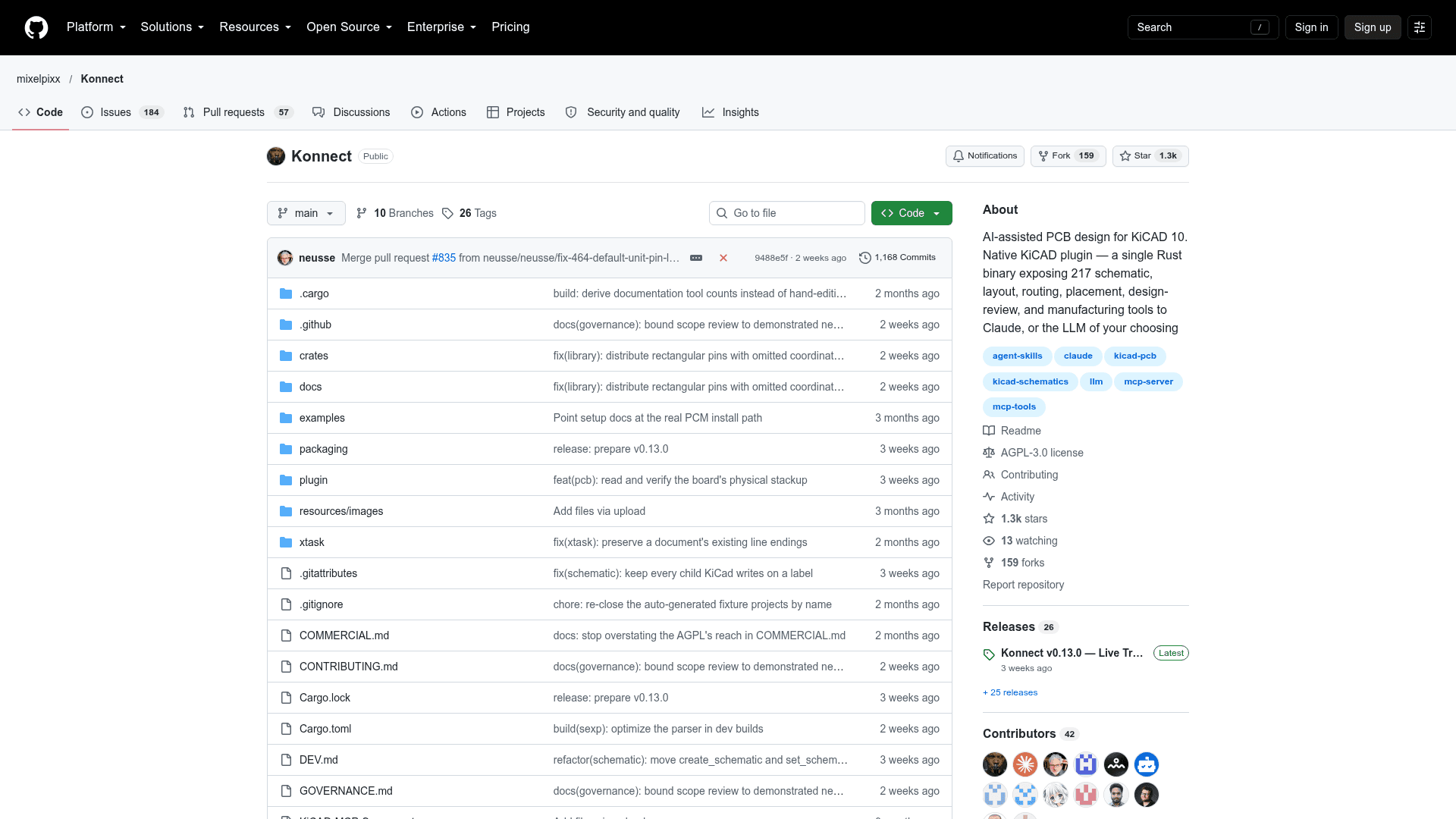This screenshot has height=819, width=1456.
Task: Click neusse's avatar in the commit row
Action: coord(285,258)
